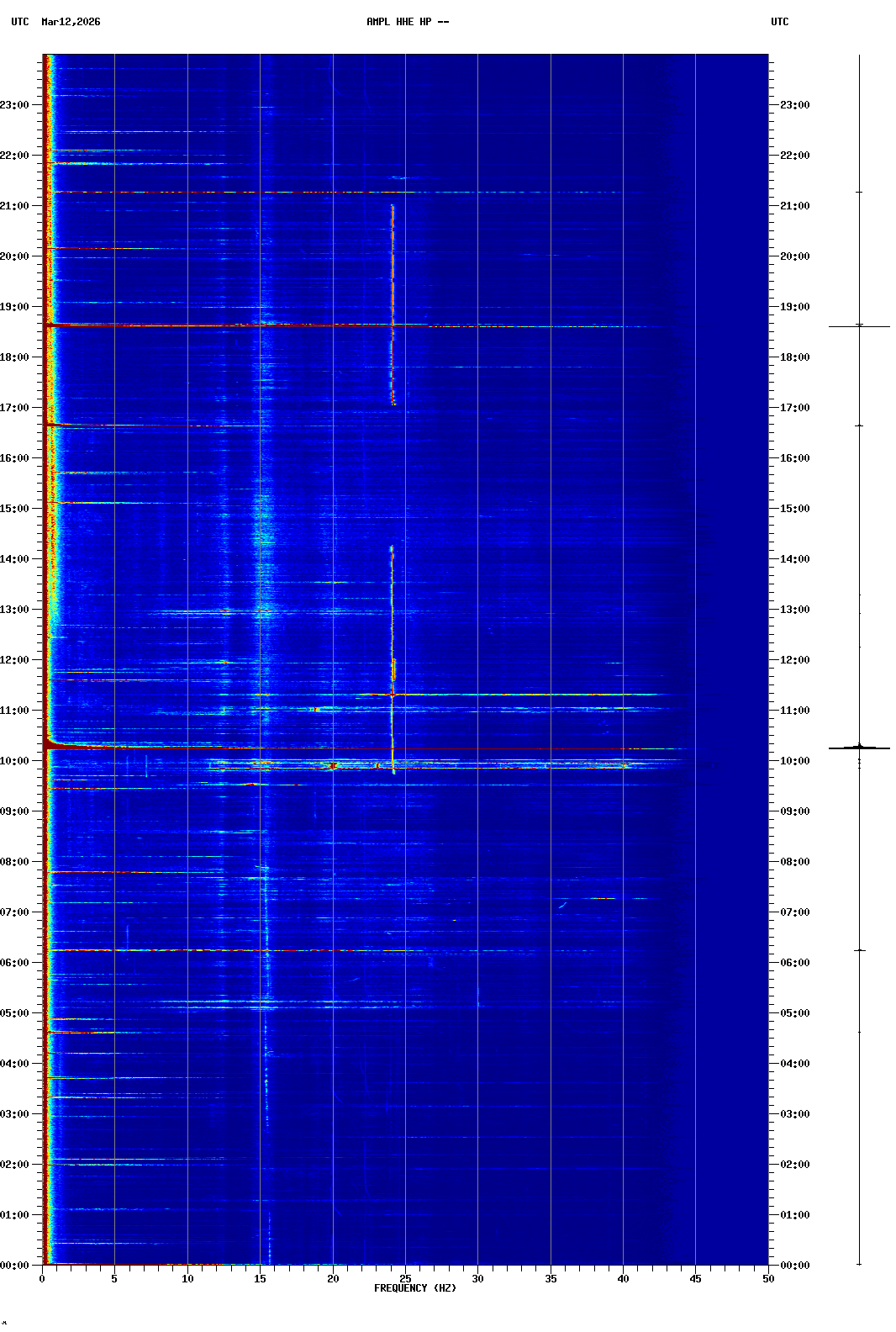Click the 10:00 label on the right time axis
Screen dimensions: 896x1332
(x=794, y=761)
